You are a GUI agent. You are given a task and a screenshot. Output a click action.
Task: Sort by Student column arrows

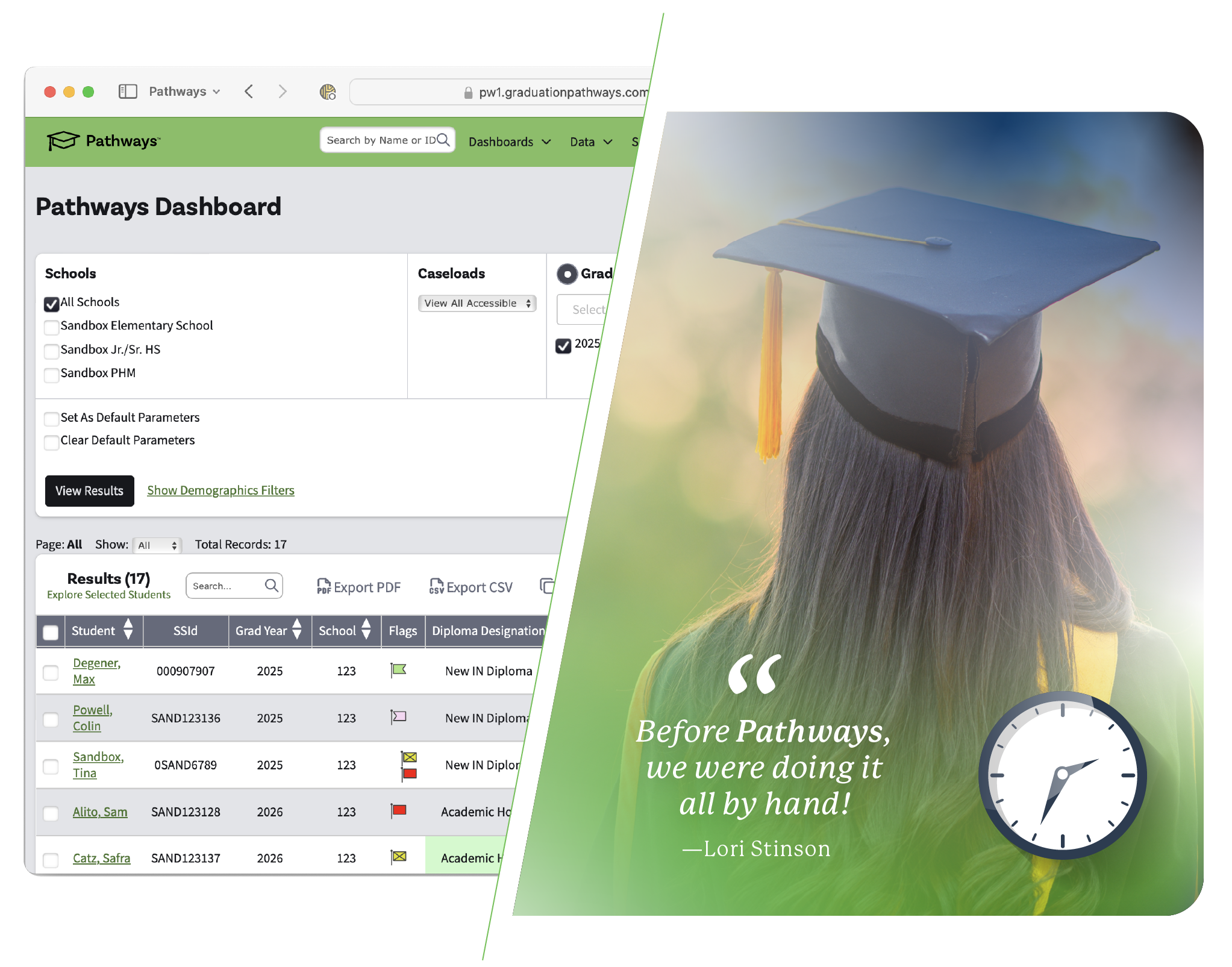(x=128, y=630)
